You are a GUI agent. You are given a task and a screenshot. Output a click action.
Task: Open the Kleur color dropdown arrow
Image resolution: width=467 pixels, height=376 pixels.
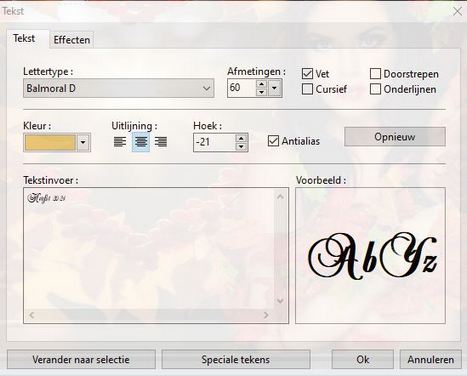(x=83, y=143)
